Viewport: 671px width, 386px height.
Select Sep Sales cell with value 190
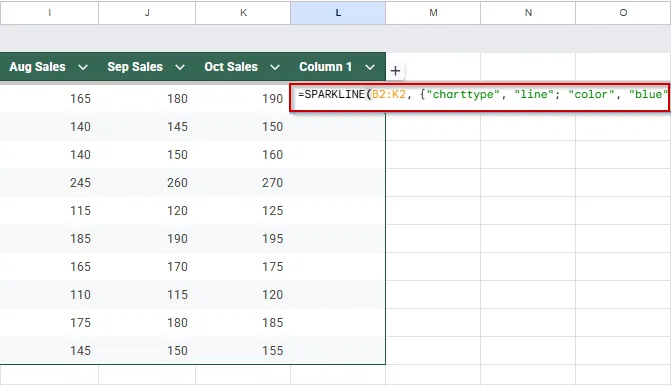coord(147,239)
